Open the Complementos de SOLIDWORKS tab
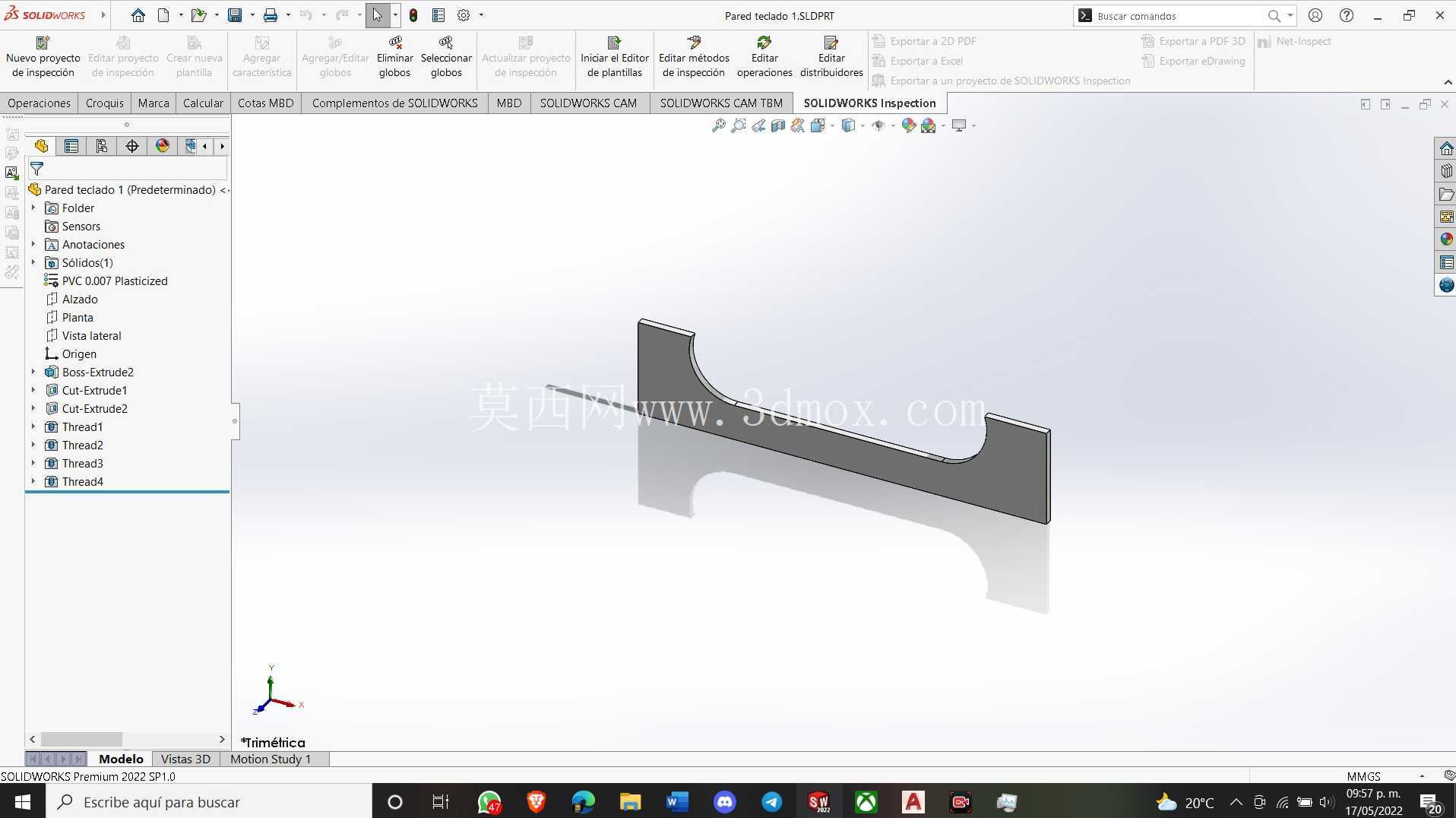Image resolution: width=1456 pixels, height=818 pixels. pyautogui.click(x=394, y=103)
